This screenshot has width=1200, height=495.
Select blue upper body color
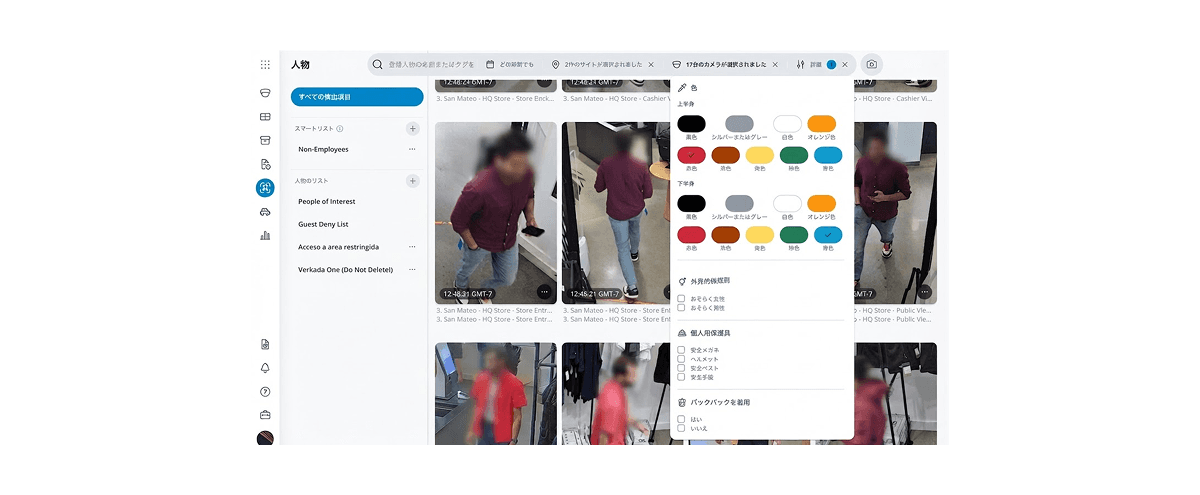coord(828,155)
